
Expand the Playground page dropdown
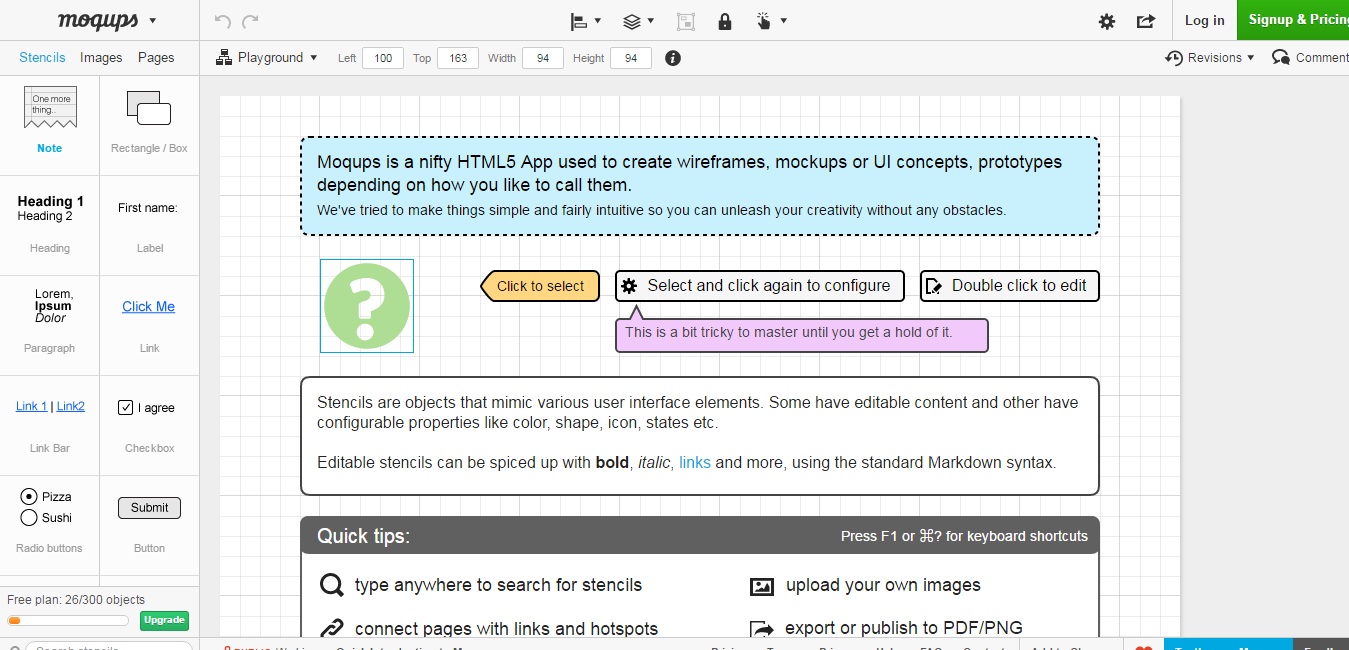[267, 58]
